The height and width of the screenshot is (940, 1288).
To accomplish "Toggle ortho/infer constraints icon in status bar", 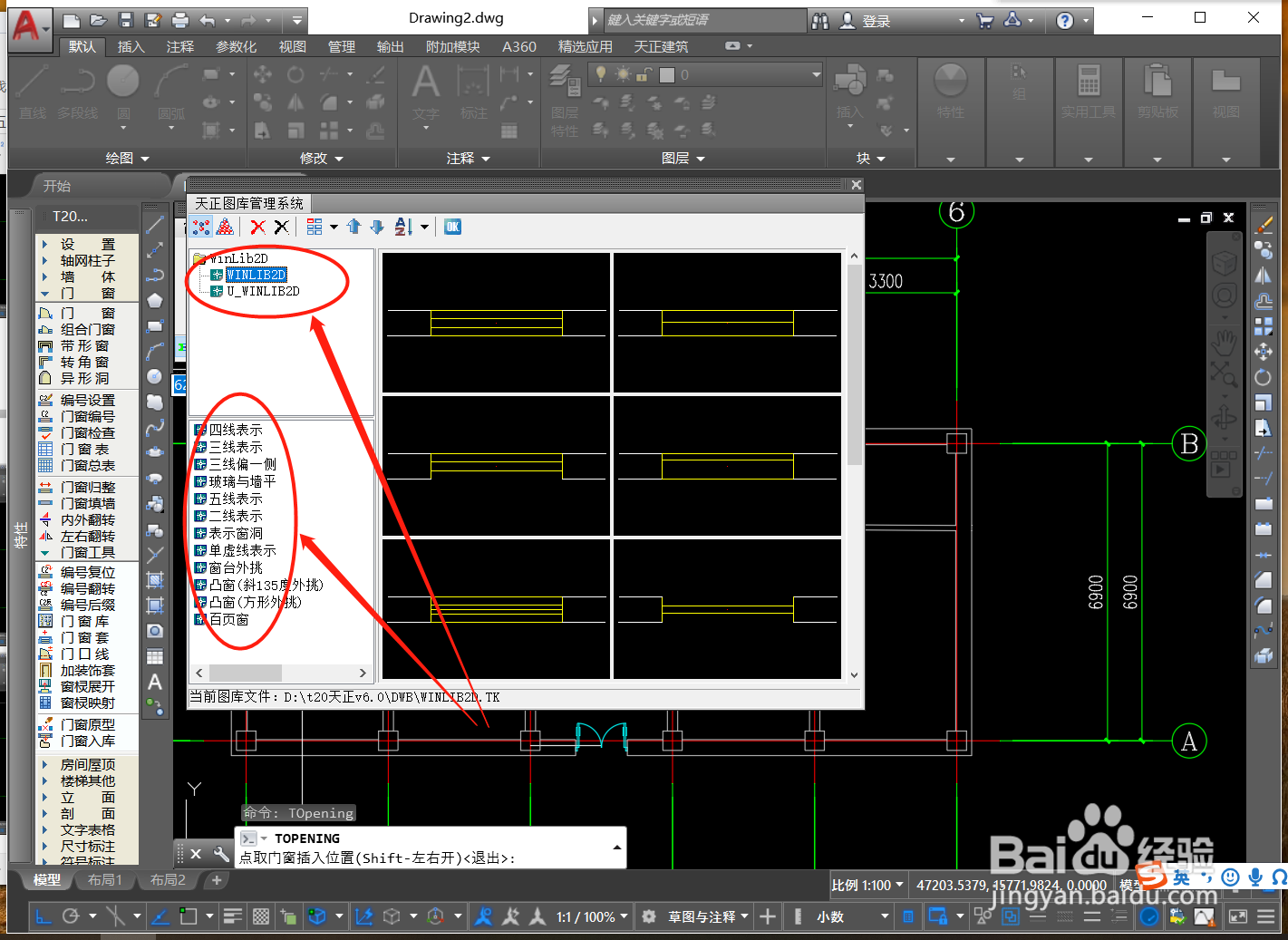I will (x=43, y=916).
